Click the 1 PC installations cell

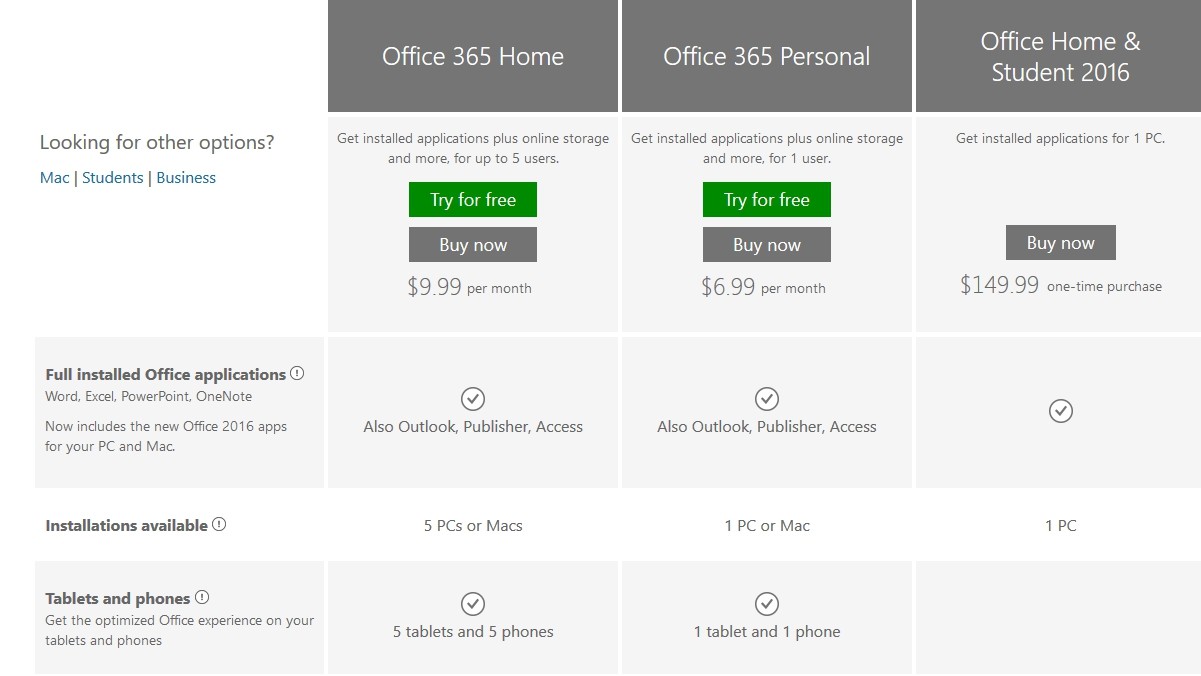coord(1061,525)
